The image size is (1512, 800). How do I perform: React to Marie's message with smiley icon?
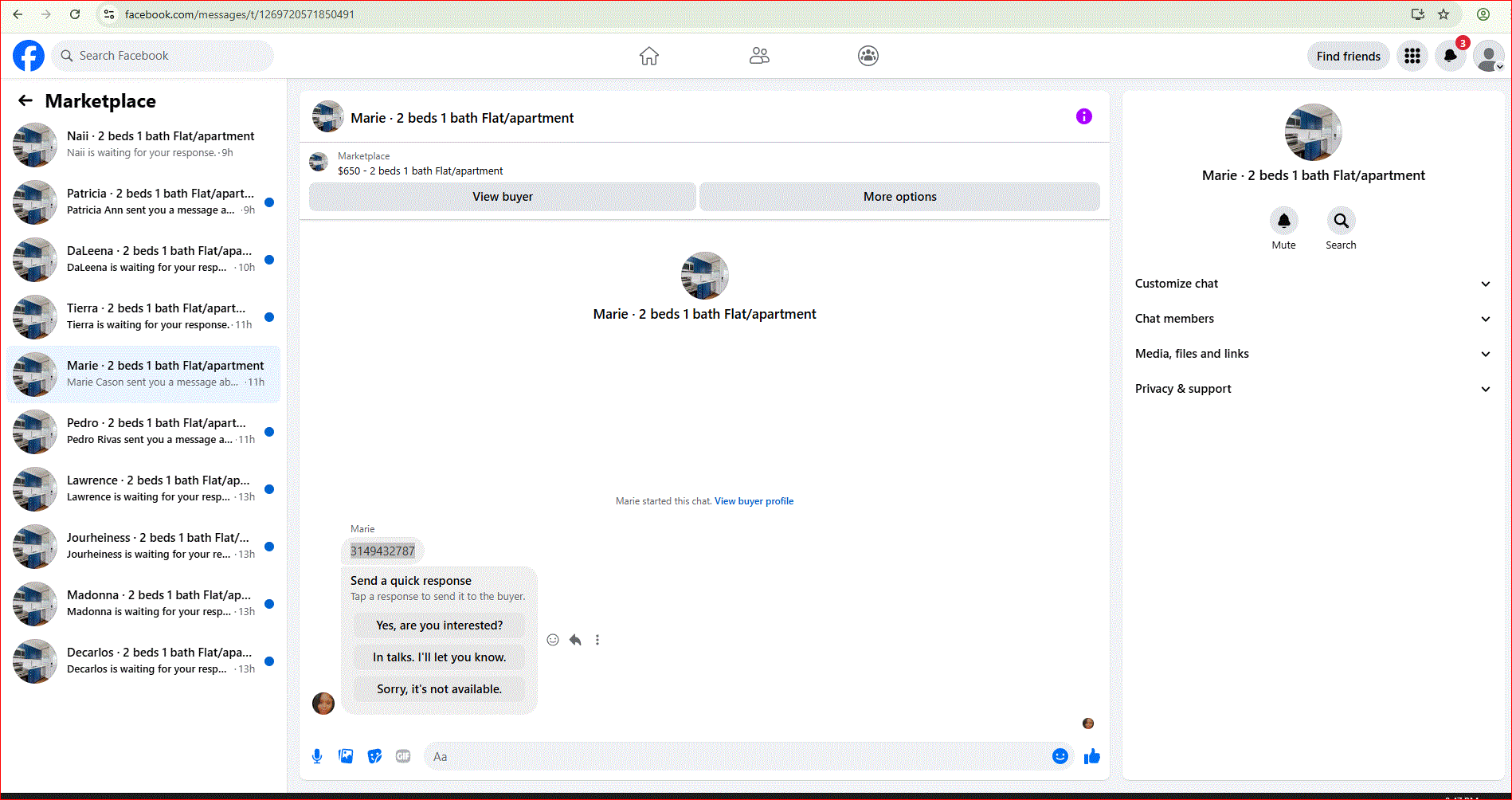coord(553,640)
